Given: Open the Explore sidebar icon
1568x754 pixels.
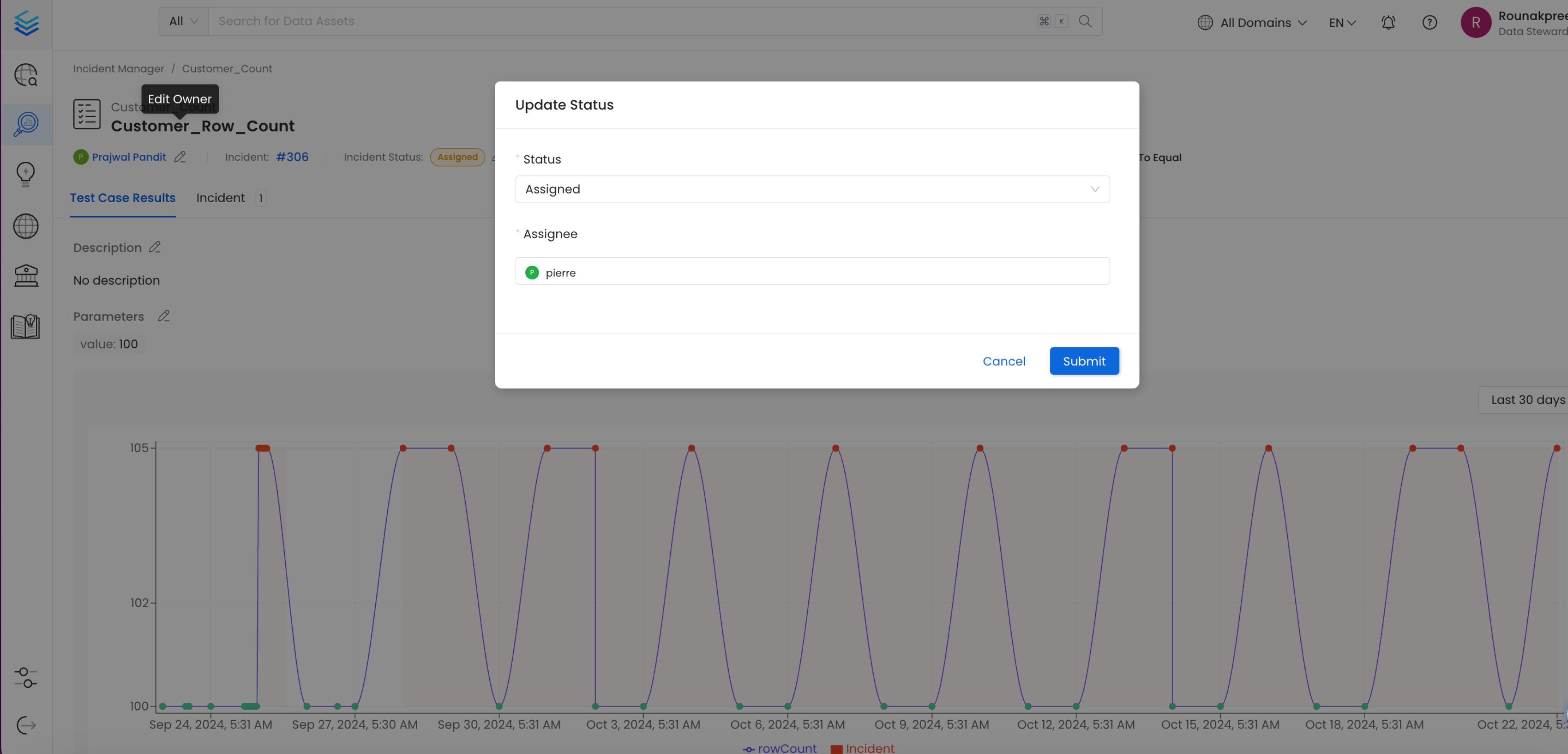Looking at the screenshot, I should (26, 75).
